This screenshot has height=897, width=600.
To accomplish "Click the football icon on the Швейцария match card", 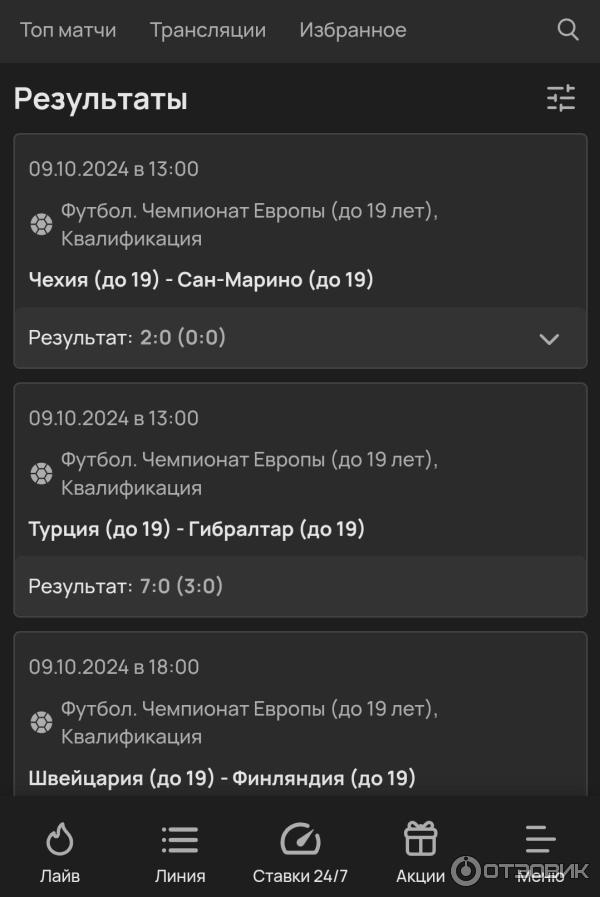I will pos(41,722).
